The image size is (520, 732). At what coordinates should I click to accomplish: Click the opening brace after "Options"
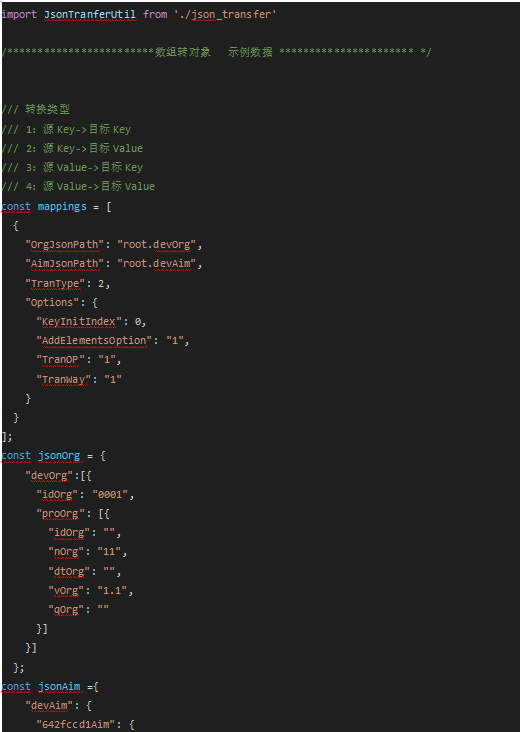[95, 303]
